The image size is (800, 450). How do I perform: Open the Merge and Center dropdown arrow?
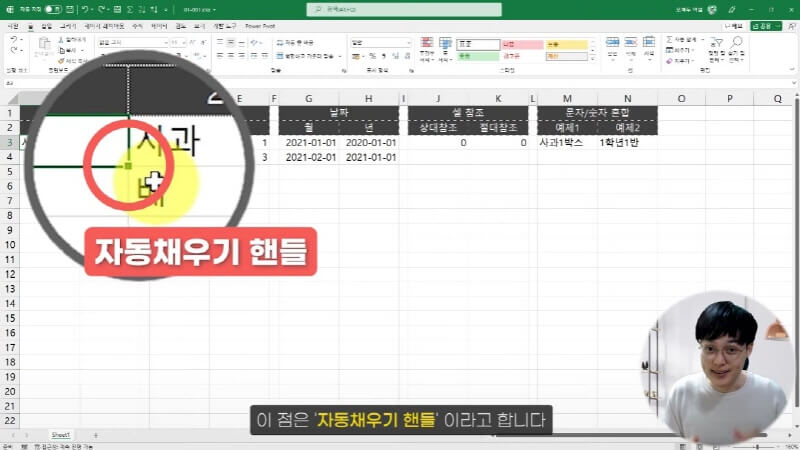pyautogui.click(x=340, y=56)
